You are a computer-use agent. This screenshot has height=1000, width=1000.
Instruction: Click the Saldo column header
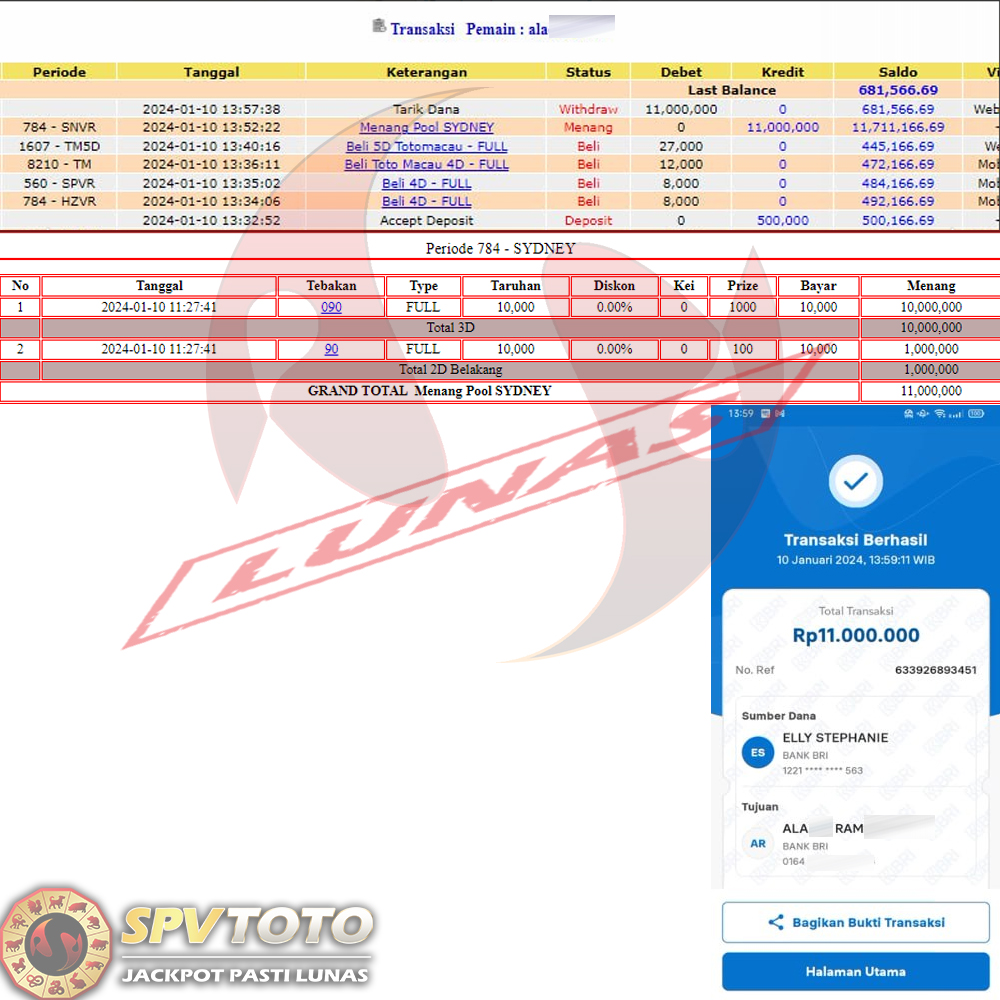click(897, 72)
